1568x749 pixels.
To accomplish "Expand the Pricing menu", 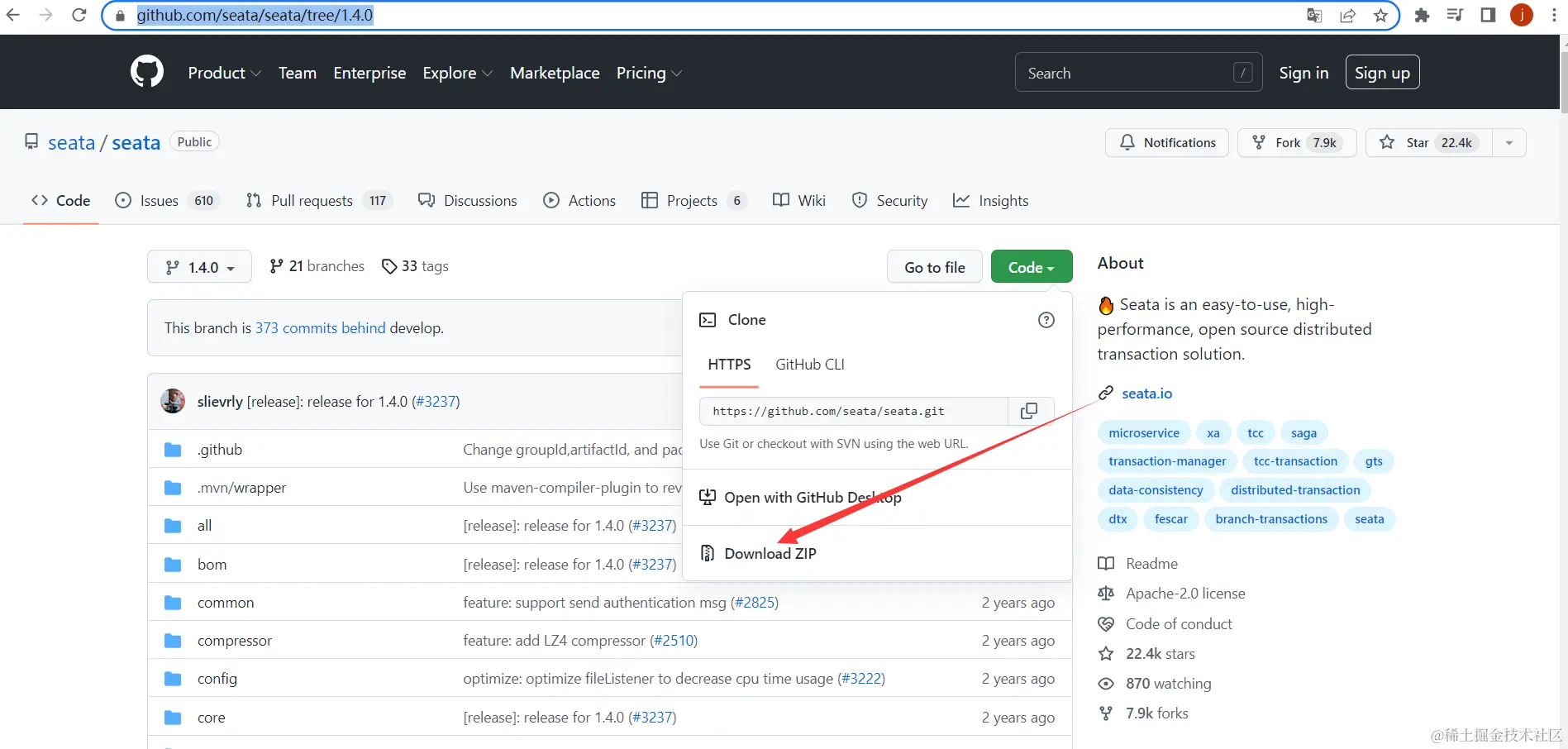I will pos(650,73).
